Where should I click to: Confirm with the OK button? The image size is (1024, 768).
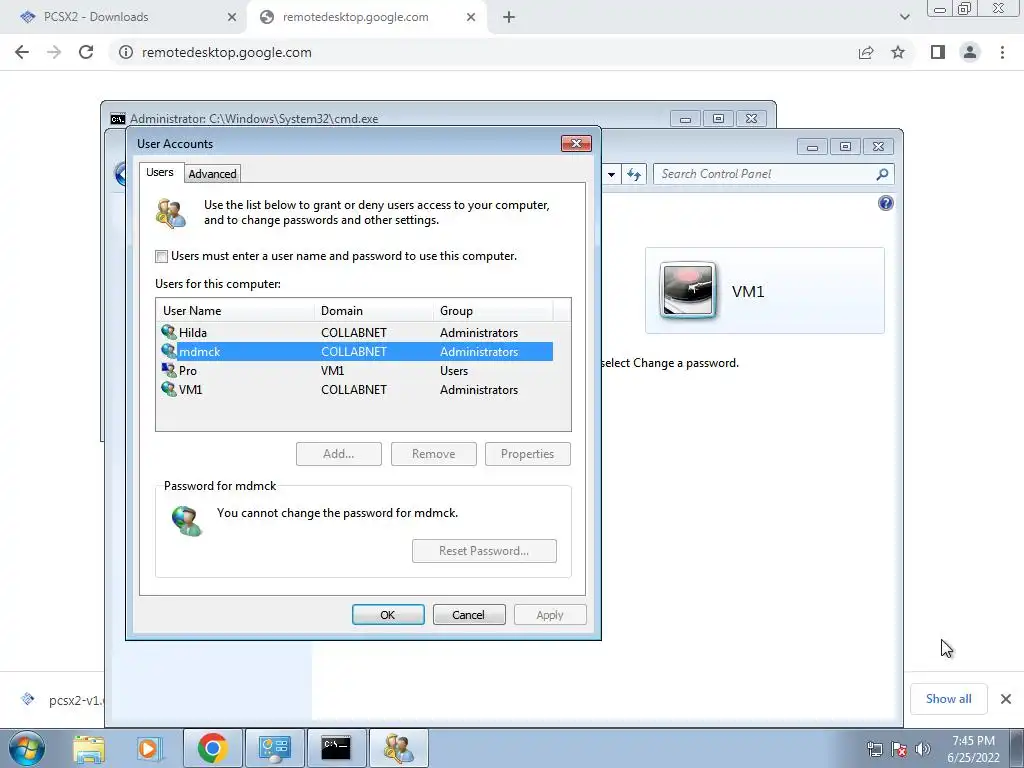click(388, 615)
